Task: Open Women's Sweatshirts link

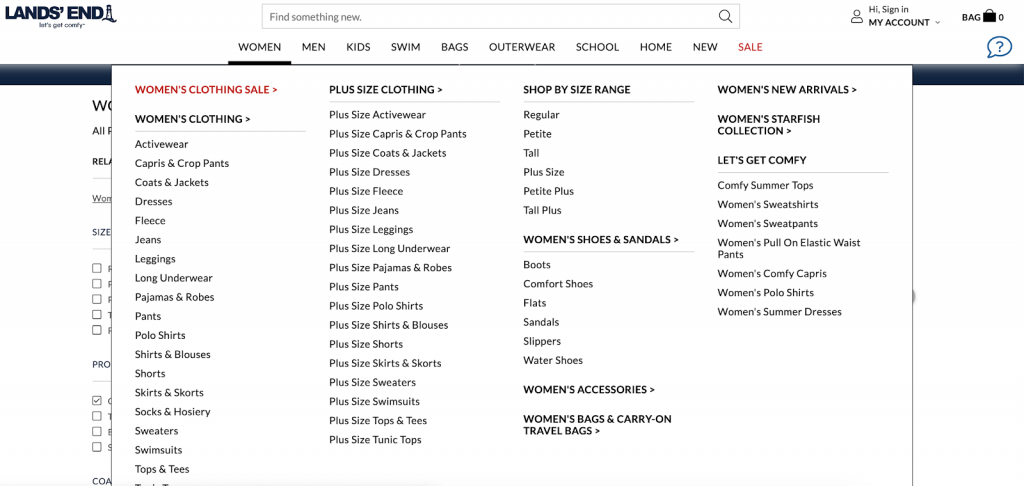Action: point(767,204)
